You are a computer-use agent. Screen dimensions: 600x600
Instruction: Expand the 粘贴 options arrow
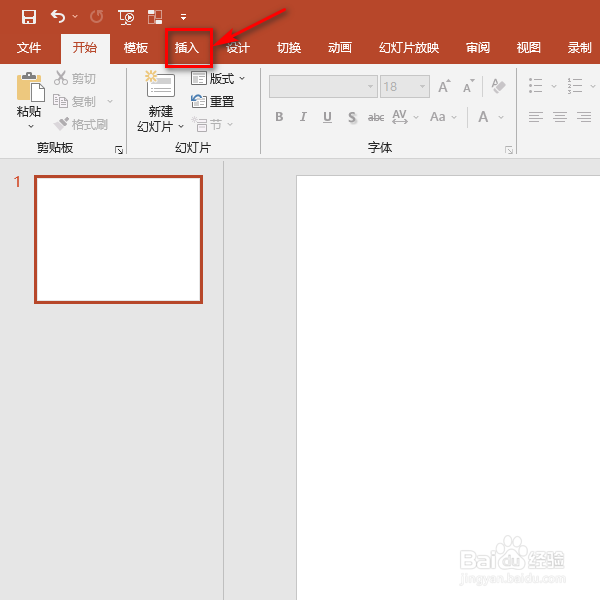(x=31, y=126)
